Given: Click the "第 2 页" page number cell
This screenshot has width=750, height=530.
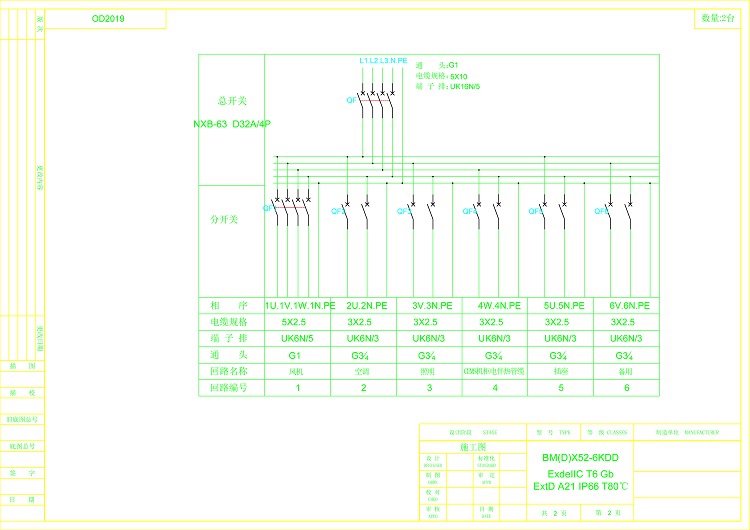Looking at the screenshot, I should 608,513.
